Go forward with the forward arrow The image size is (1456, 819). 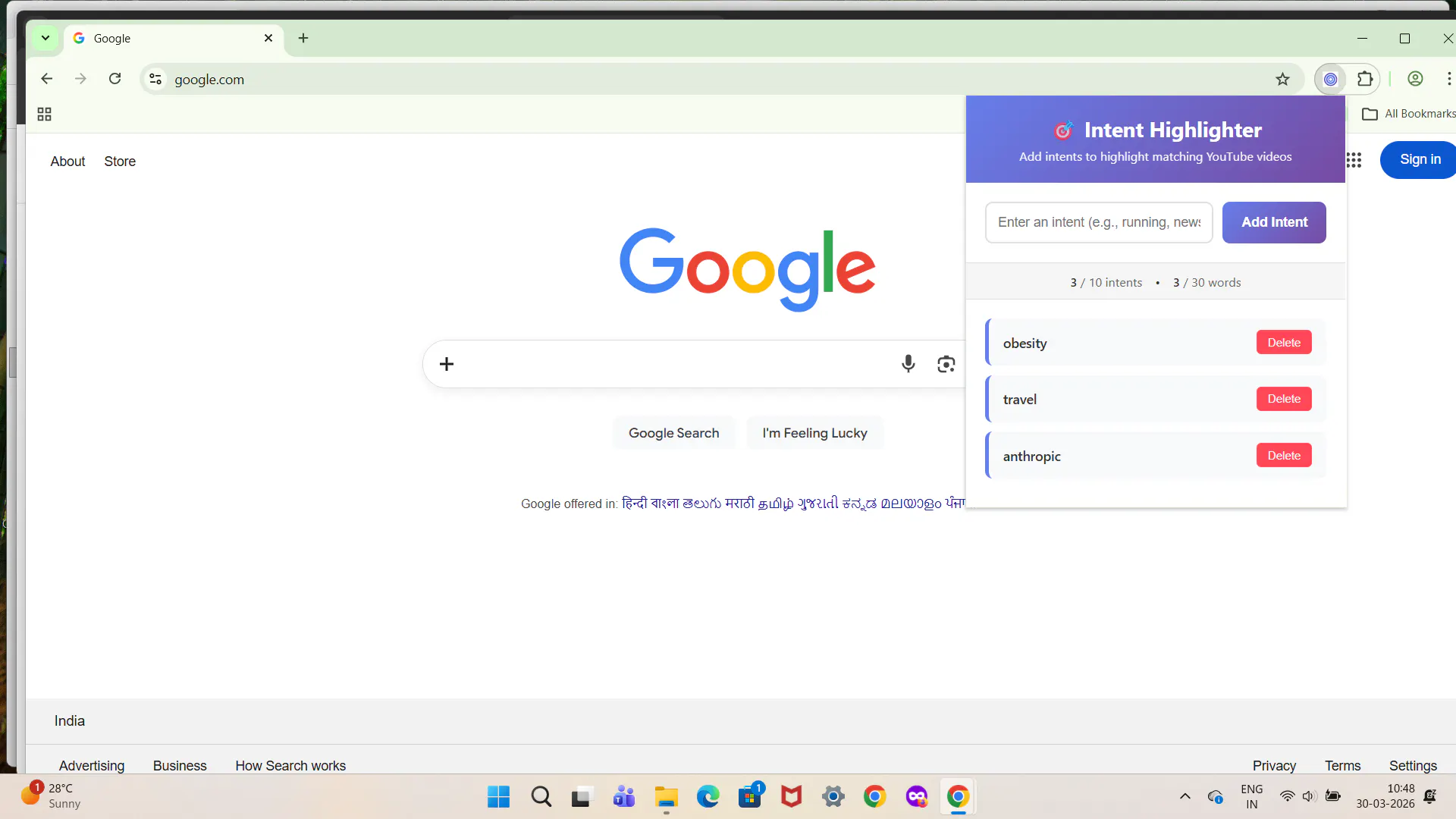pyautogui.click(x=81, y=79)
